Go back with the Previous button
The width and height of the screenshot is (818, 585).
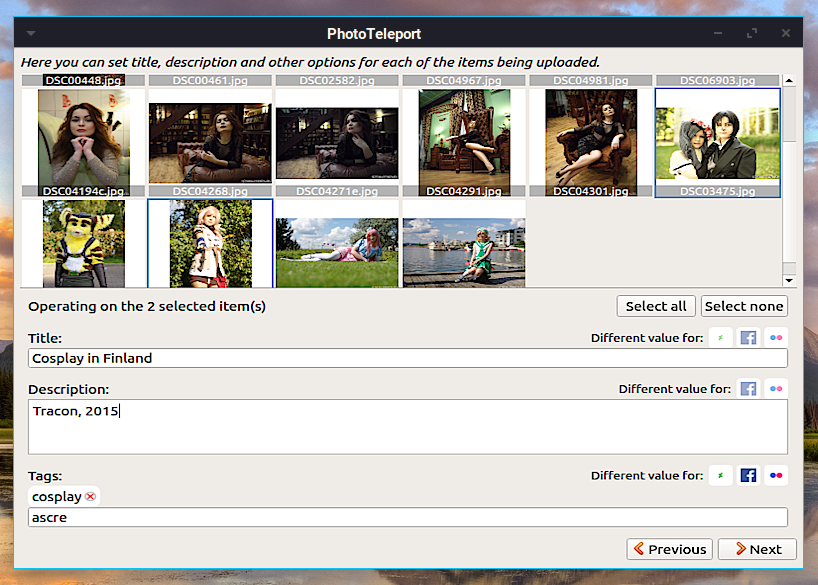click(x=669, y=549)
